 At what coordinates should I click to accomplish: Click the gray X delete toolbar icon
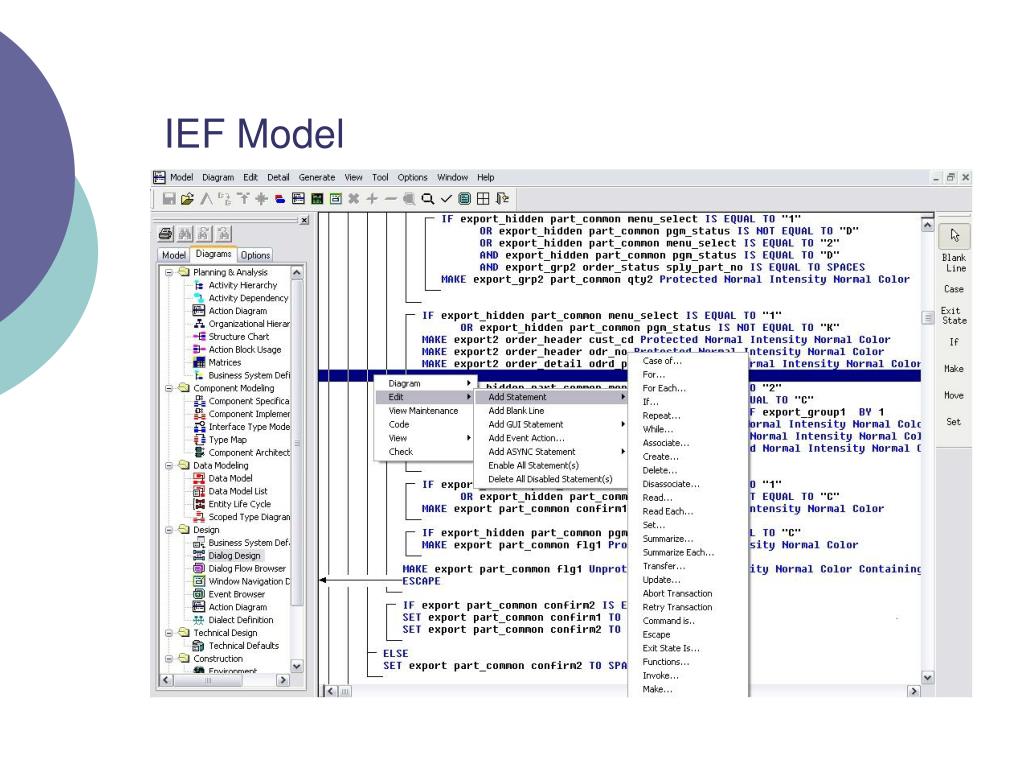pyautogui.click(x=354, y=199)
